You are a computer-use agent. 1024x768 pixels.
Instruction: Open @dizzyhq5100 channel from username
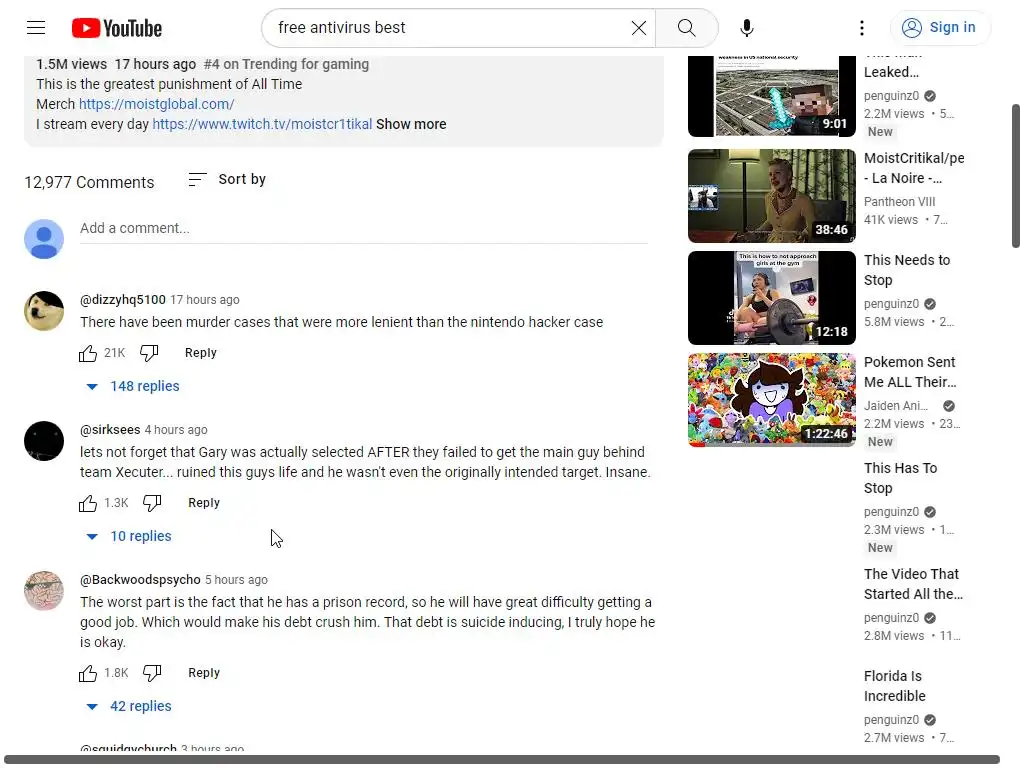click(123, 300)
